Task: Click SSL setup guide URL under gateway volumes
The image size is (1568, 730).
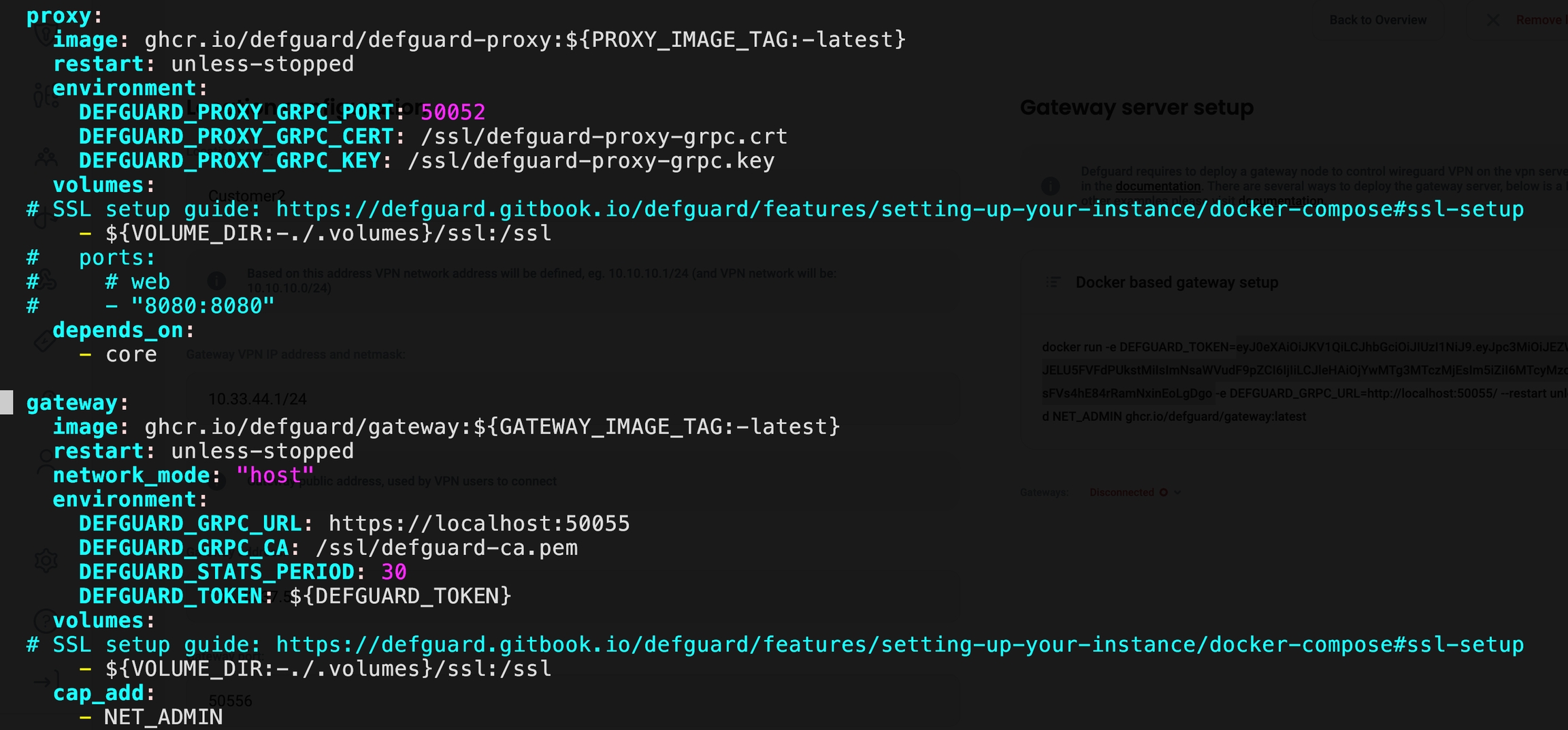Action: point(899,645)
